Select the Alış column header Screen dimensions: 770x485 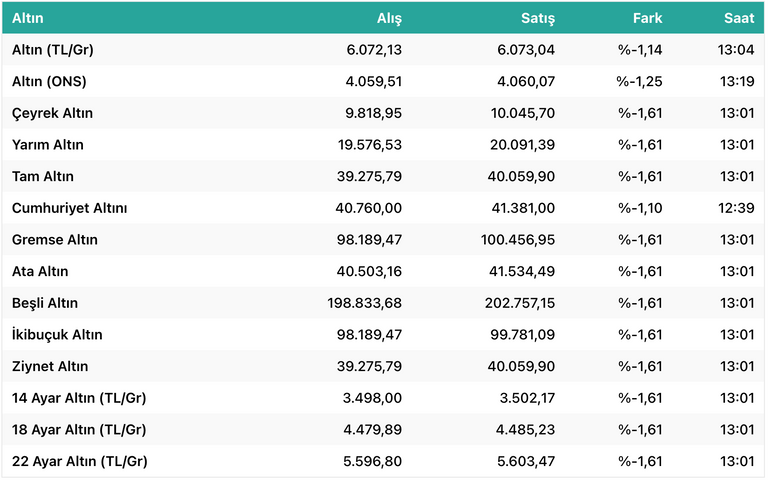pos(389,18)
